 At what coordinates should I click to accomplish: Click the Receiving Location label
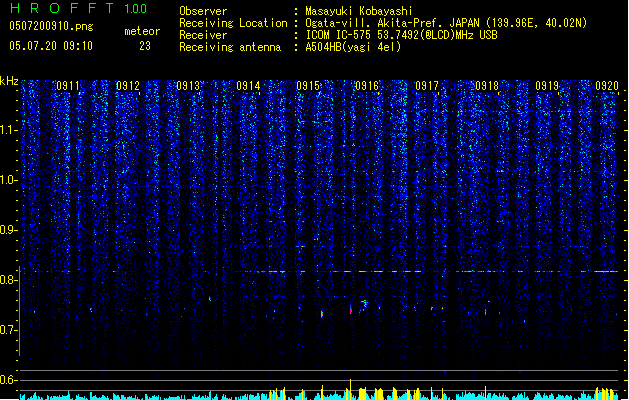coord(233,23)
